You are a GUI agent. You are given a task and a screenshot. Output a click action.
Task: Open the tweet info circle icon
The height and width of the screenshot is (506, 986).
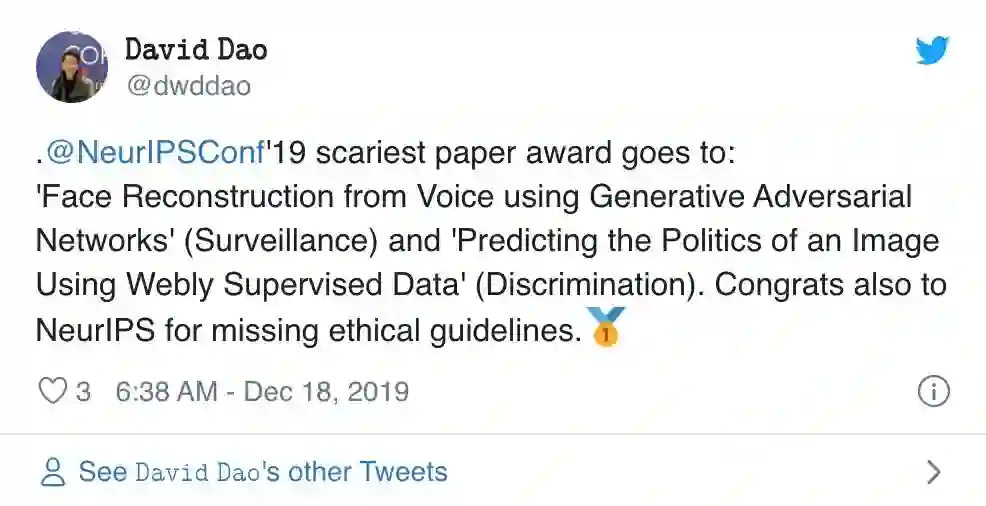point(932,391)
